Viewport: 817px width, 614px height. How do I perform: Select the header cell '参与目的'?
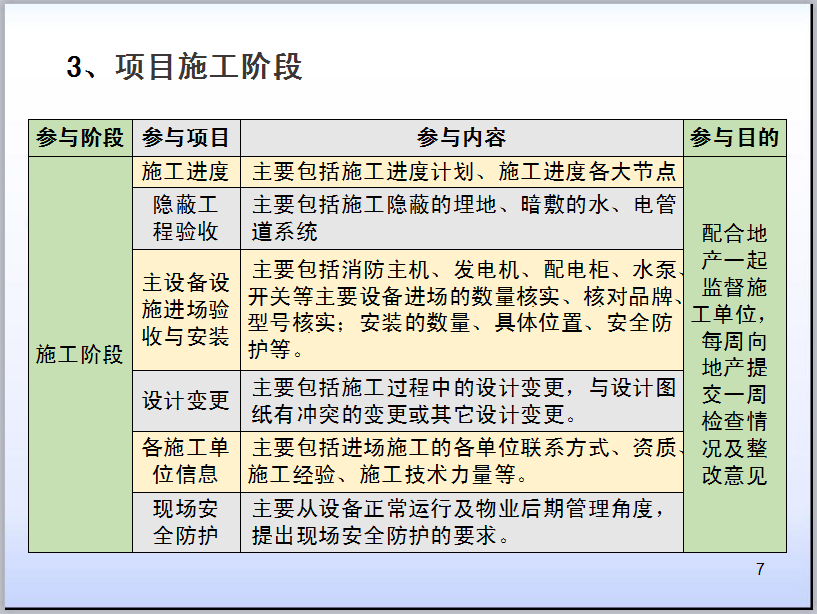coord(735,138)
